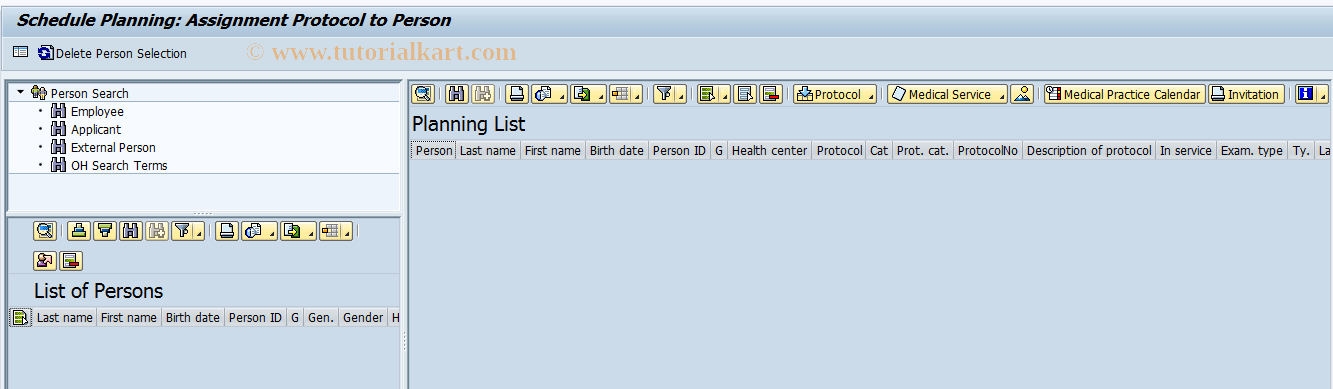Image resolution: width=1333 pixels, height=389 pixels.
Task: Click Ty. column header in Planning List
Action: [1301, 151]
